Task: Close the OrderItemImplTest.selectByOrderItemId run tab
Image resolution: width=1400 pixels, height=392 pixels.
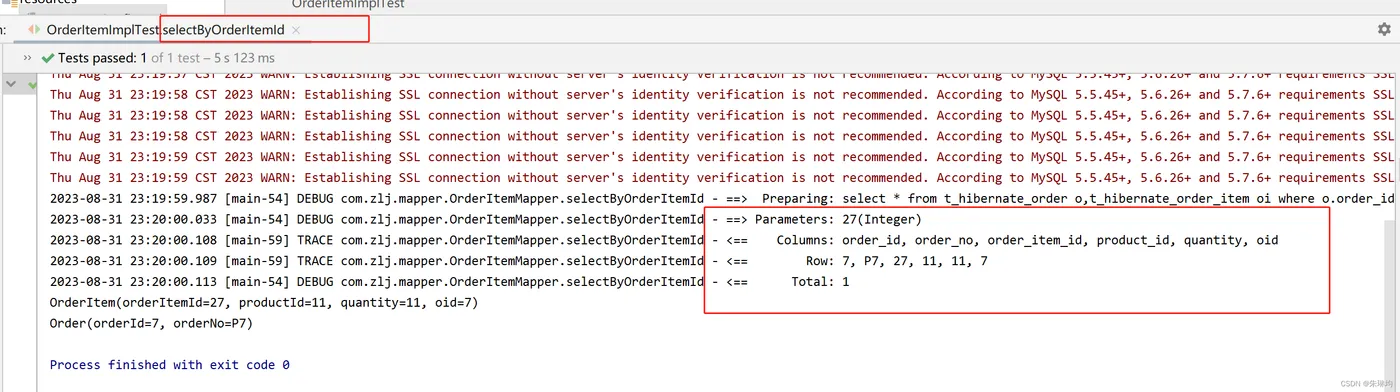Action: 296,31
